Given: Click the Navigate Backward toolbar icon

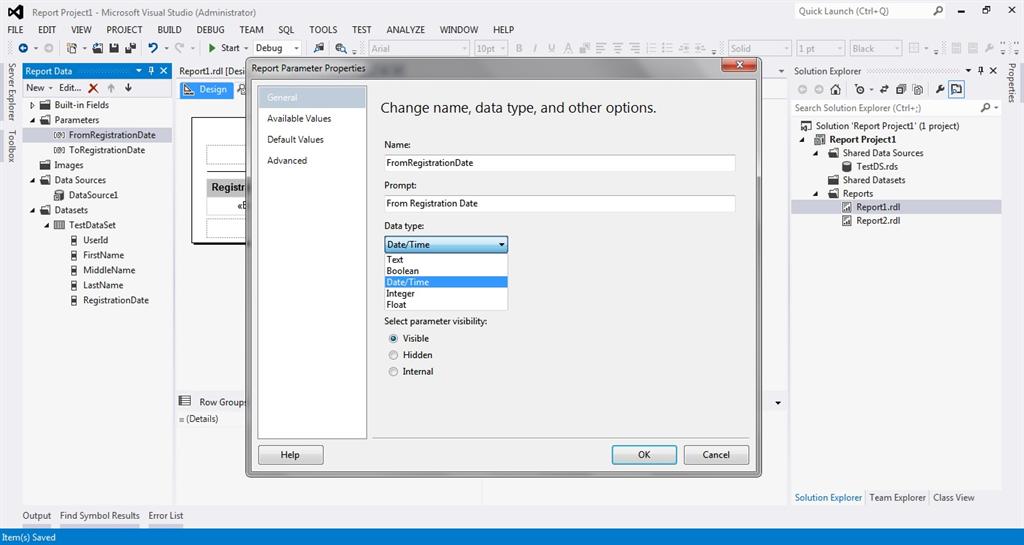Looking at the screenshot, I should pos(24,48).
